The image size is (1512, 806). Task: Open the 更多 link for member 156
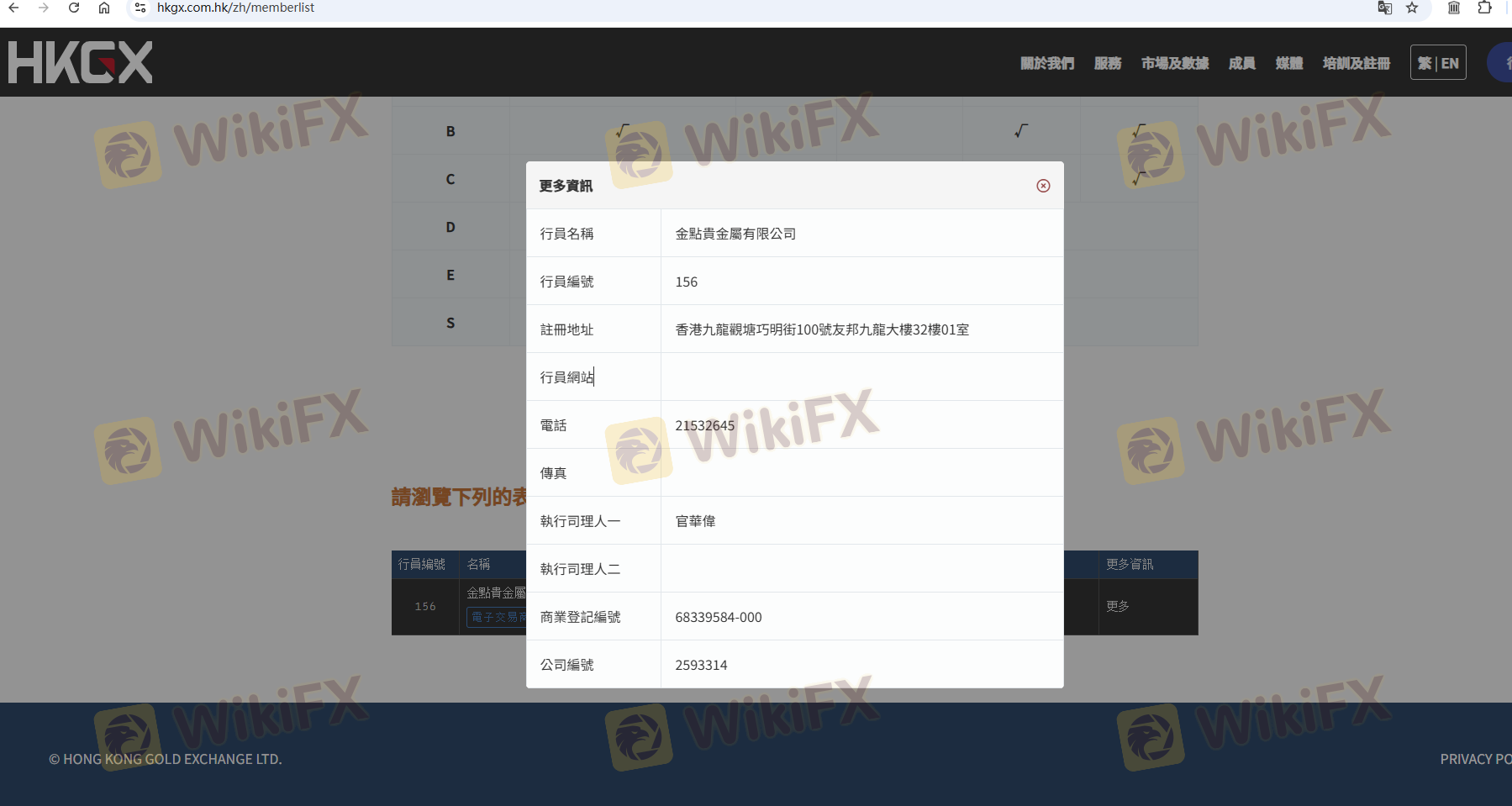click(1118, 606)
